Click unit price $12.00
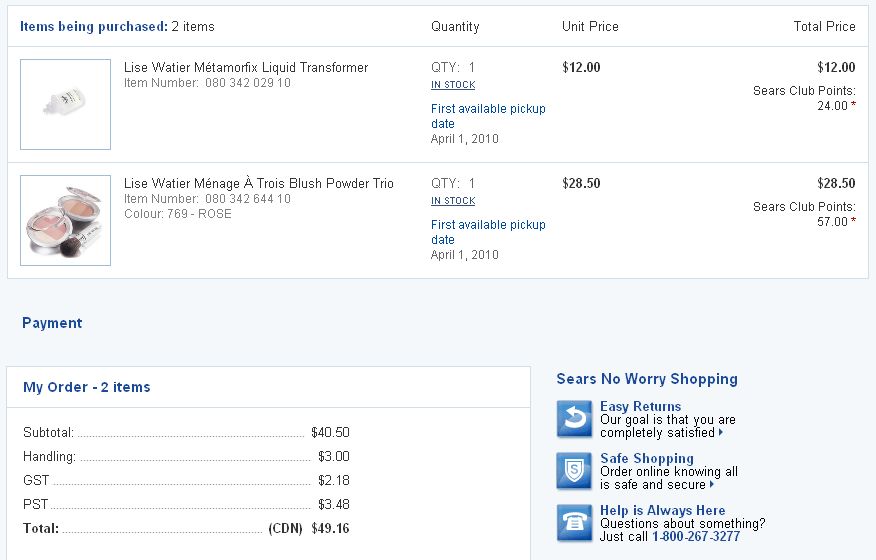Viewport: 876px width, 560px height. (x=581, y=68)
